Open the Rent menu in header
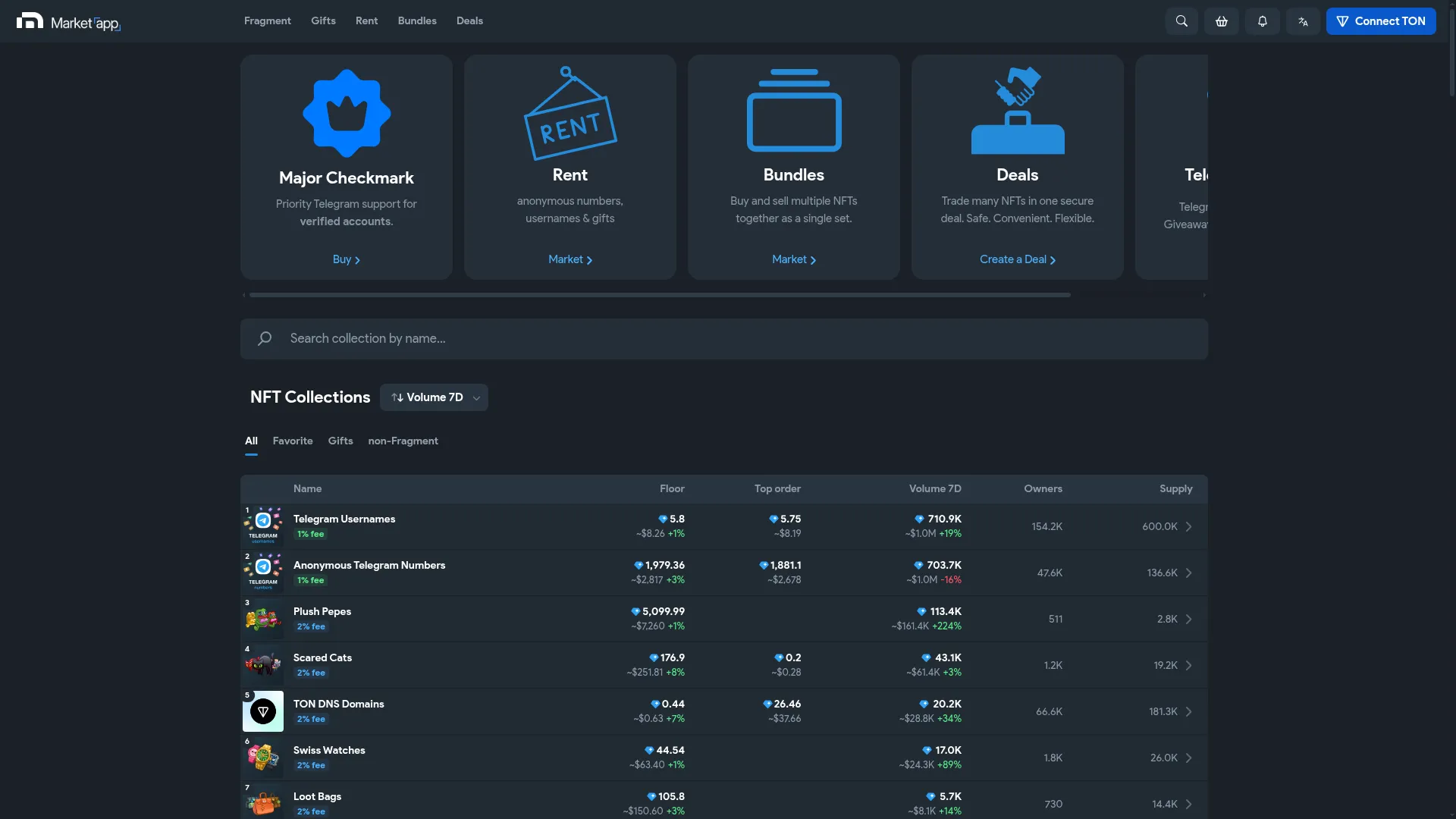The image size is (1456, 819). pos(366,20)
